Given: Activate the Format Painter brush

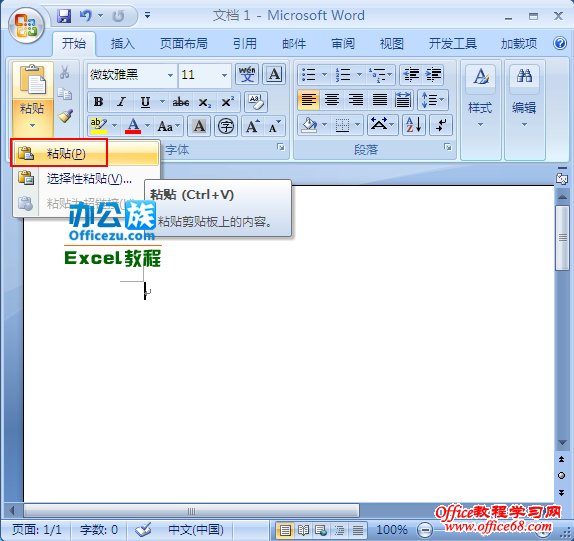Looking at the screenshot, I should (65, 116).
